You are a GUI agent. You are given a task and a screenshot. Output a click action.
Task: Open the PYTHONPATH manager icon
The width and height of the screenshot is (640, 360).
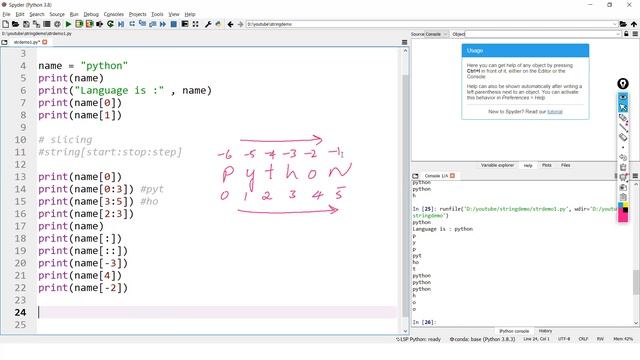click(x=218, y=24)
